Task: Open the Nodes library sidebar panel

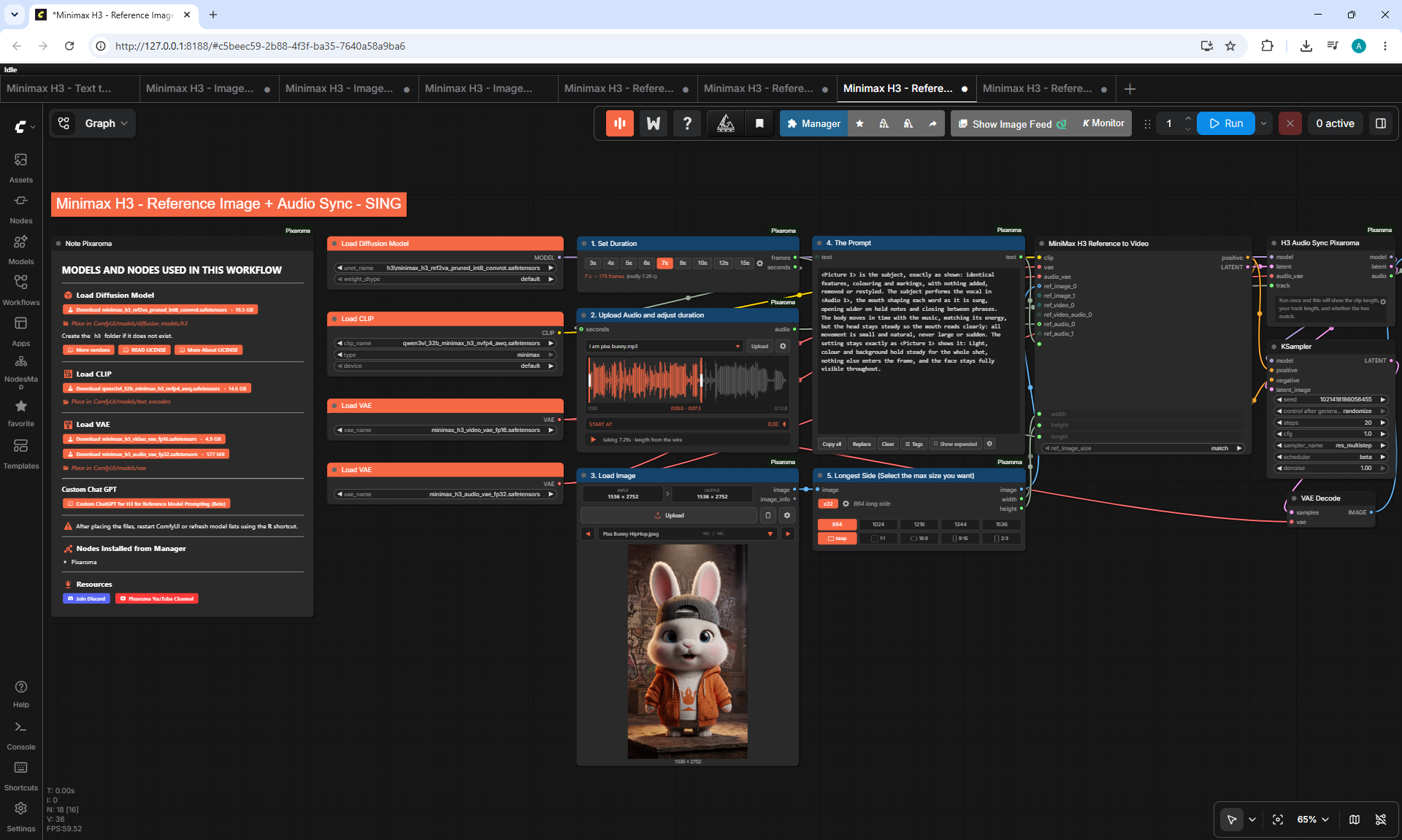Action: click(20, 209)
